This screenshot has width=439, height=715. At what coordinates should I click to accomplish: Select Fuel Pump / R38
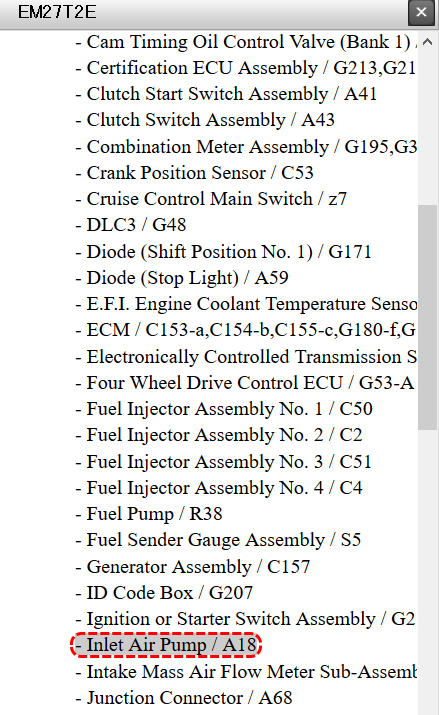(x=149, y=513)
